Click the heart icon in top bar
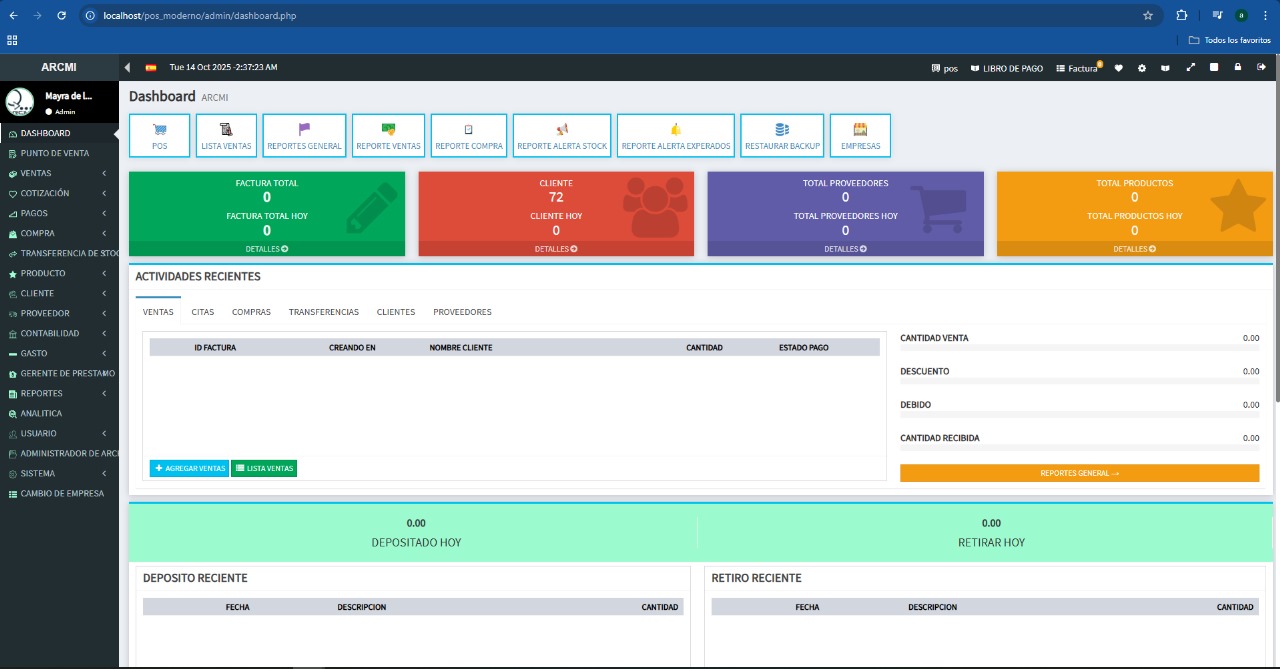Screen dimensions: 1280x669 1118,68
